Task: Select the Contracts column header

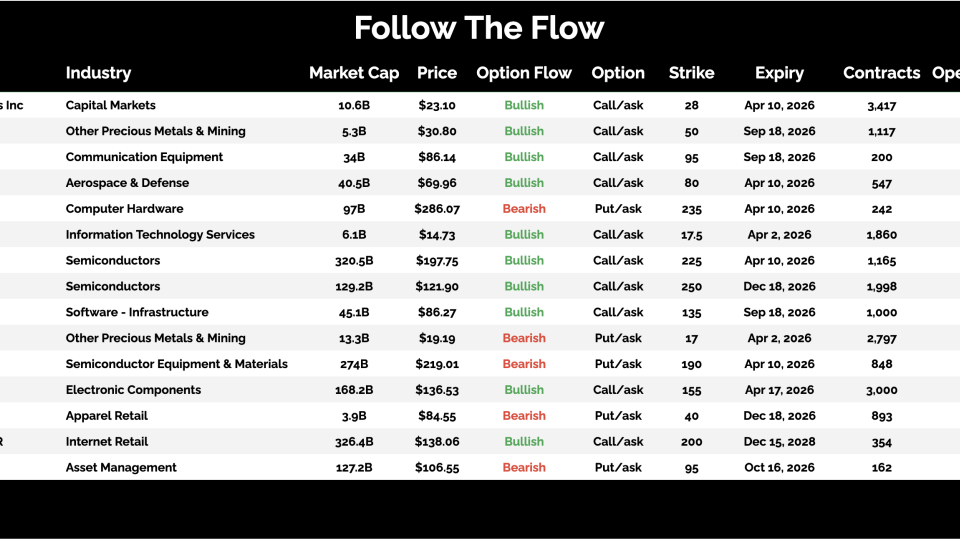Action: click(x=881, y=73)
